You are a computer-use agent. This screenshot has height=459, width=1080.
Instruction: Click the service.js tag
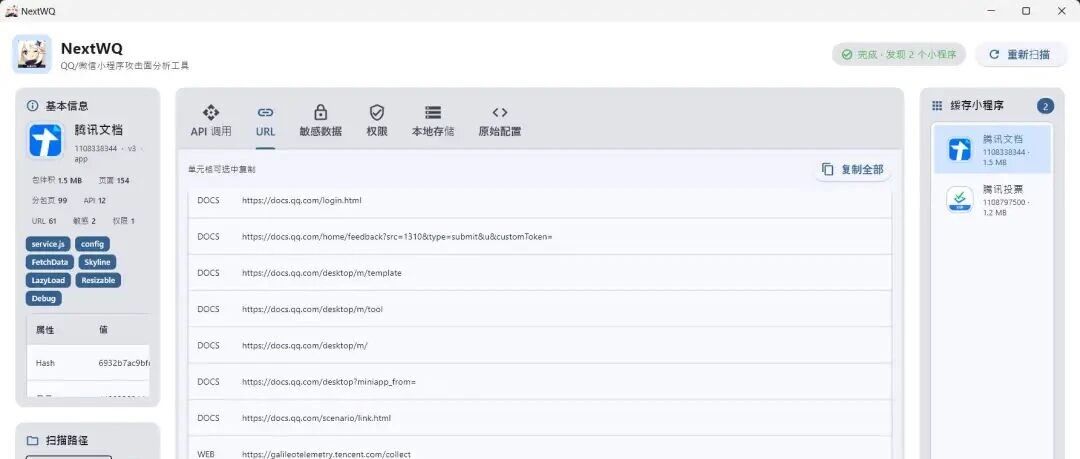48,244
